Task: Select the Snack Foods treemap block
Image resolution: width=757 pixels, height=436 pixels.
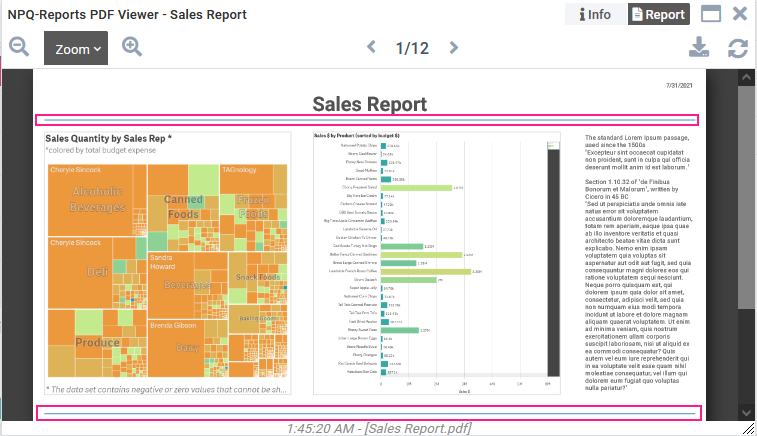Action: point(258,277)
